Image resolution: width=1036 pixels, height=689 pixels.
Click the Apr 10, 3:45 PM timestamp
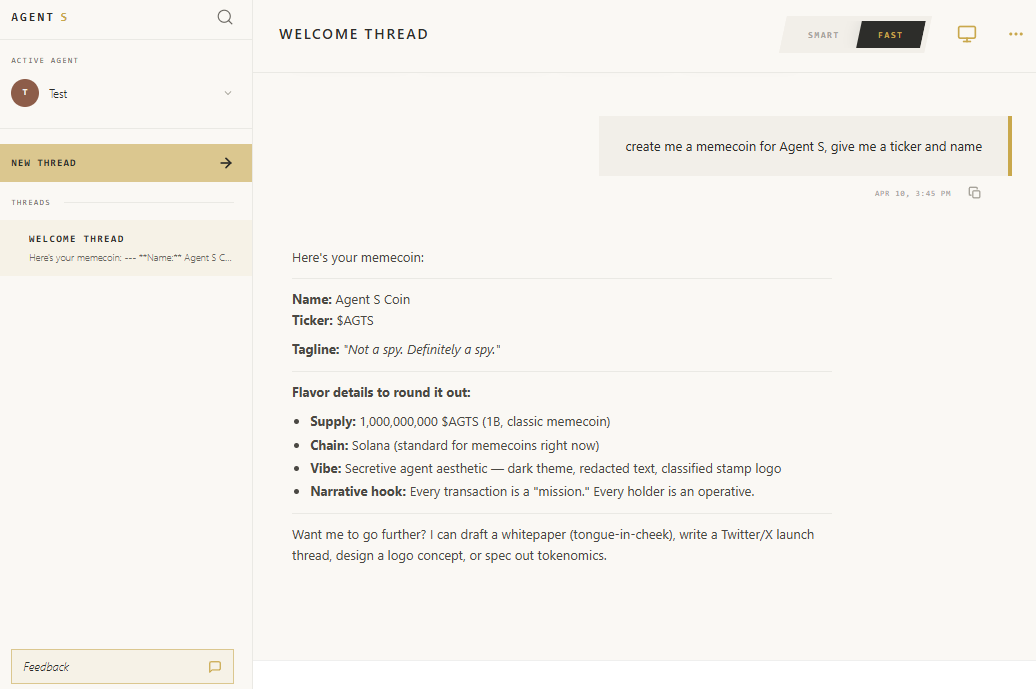click(x=912, y=194)
